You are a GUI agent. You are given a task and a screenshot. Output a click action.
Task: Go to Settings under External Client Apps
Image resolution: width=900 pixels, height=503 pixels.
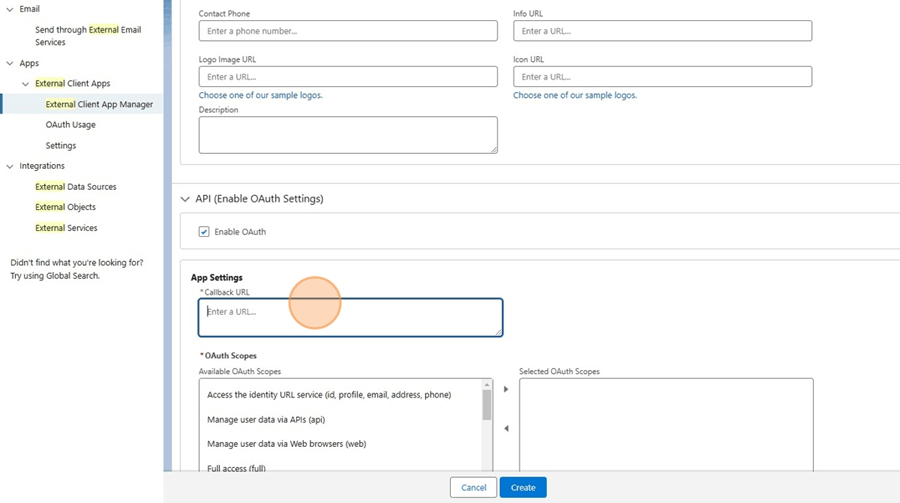click(x=60, y=146)
